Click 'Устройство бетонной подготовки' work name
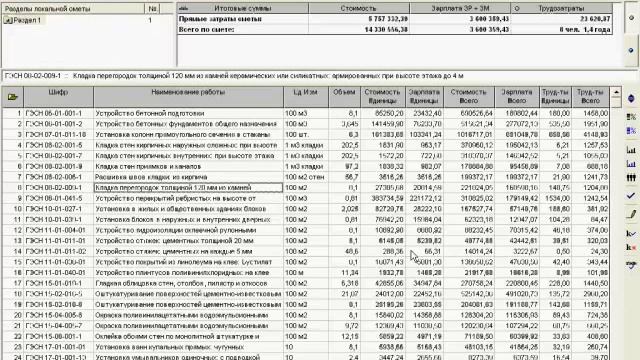Viewport: 640px width, 360px height. pyautogui.click(x=149, y=113)
